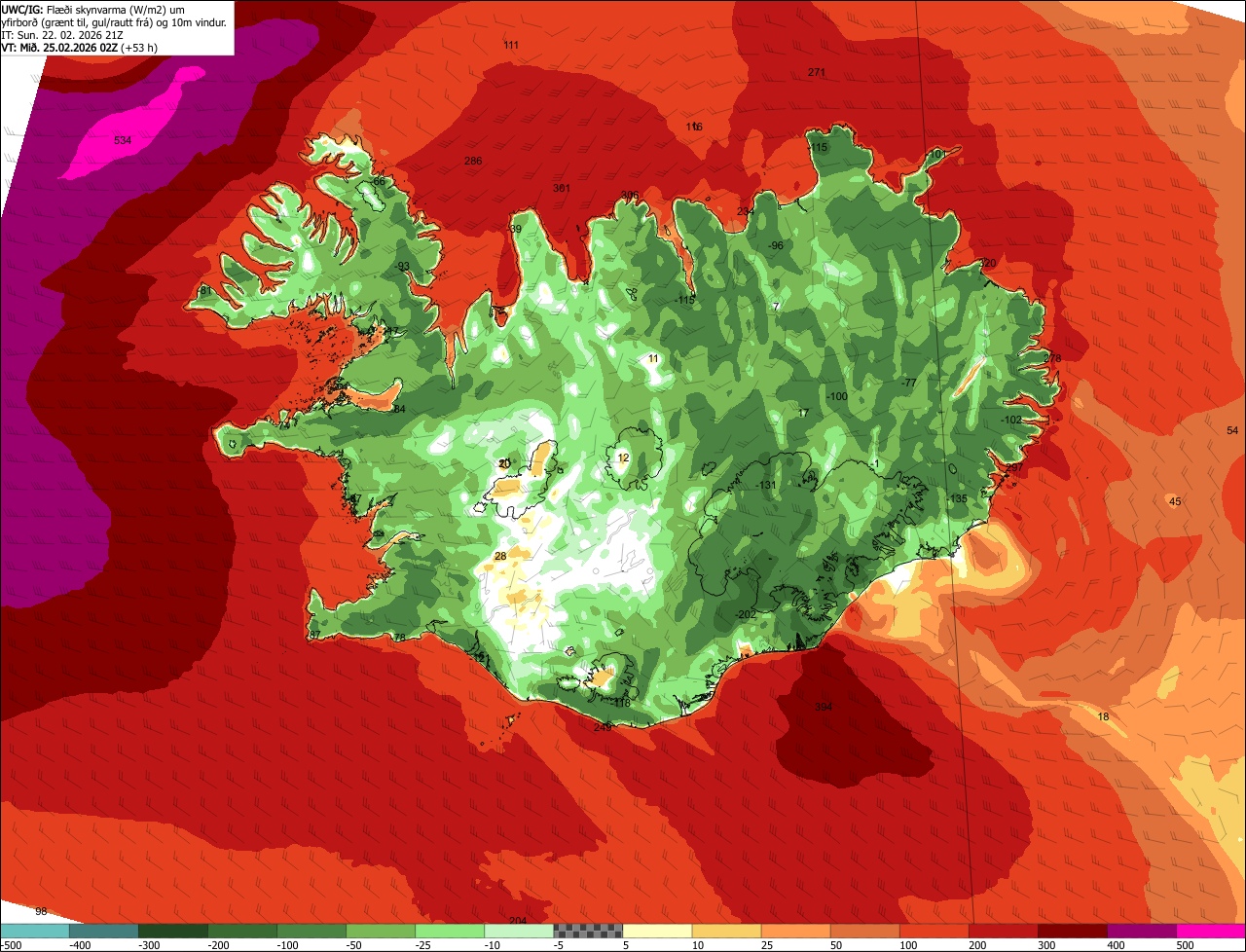
Task: Click the 25–50 light orange legend swatch
Action: click(x=796, y=931)
